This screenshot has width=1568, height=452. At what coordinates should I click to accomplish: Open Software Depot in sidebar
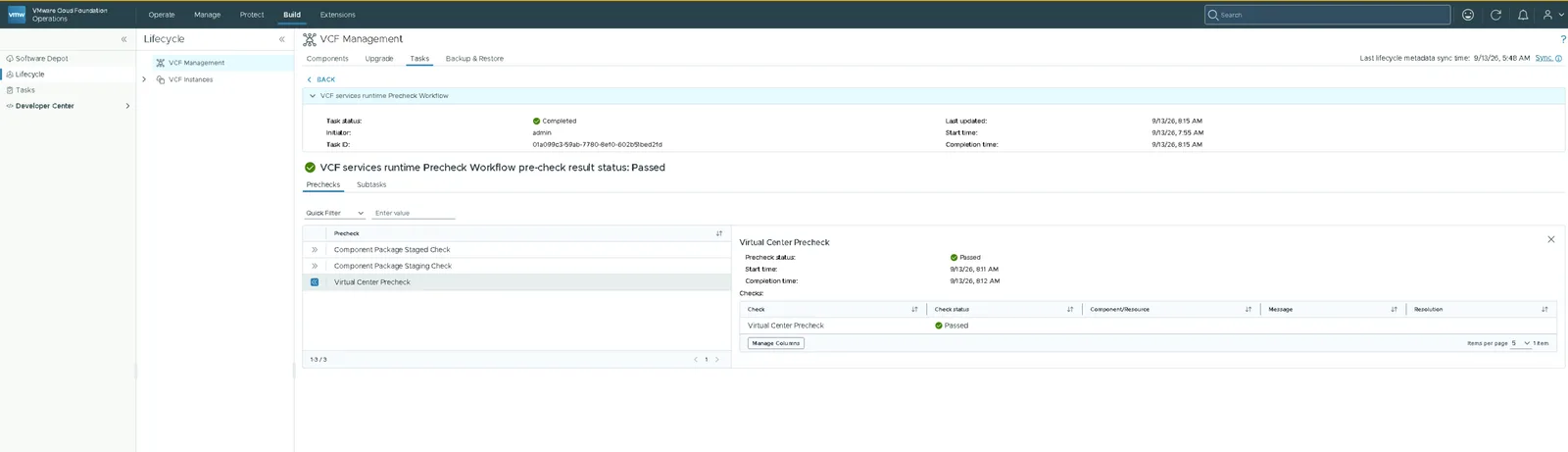coord(42,59)
